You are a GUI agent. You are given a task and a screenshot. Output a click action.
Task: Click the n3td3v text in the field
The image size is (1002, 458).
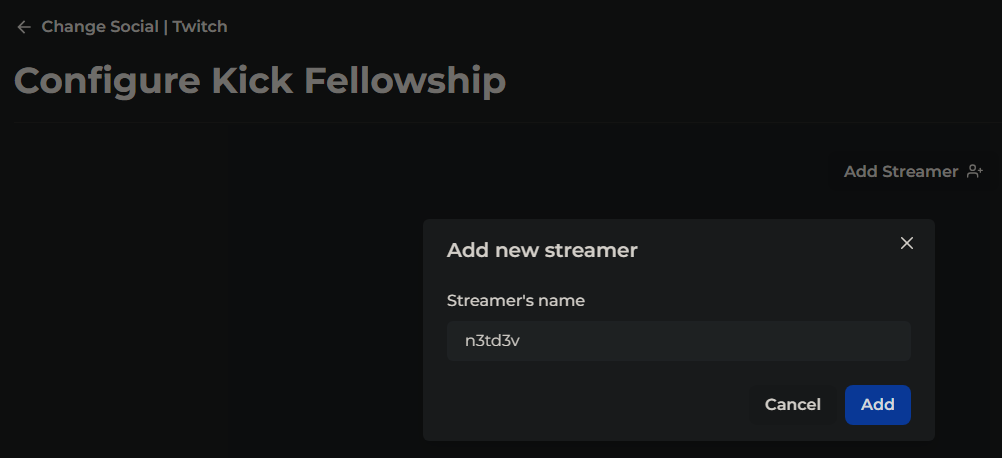coord(492,341)
